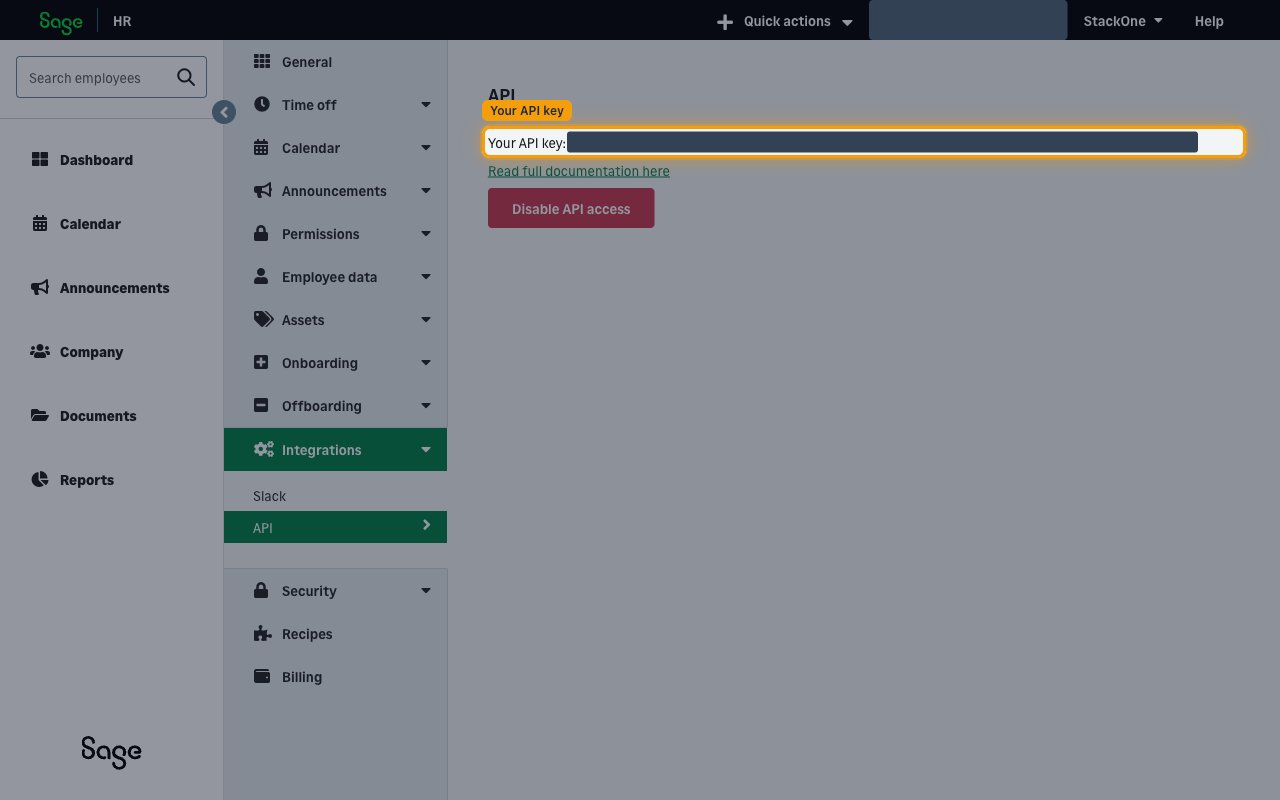Collapse the sidebar with the round arrow button
The height and width of the screenshot is (800, 1280).
tap(224, 113)
